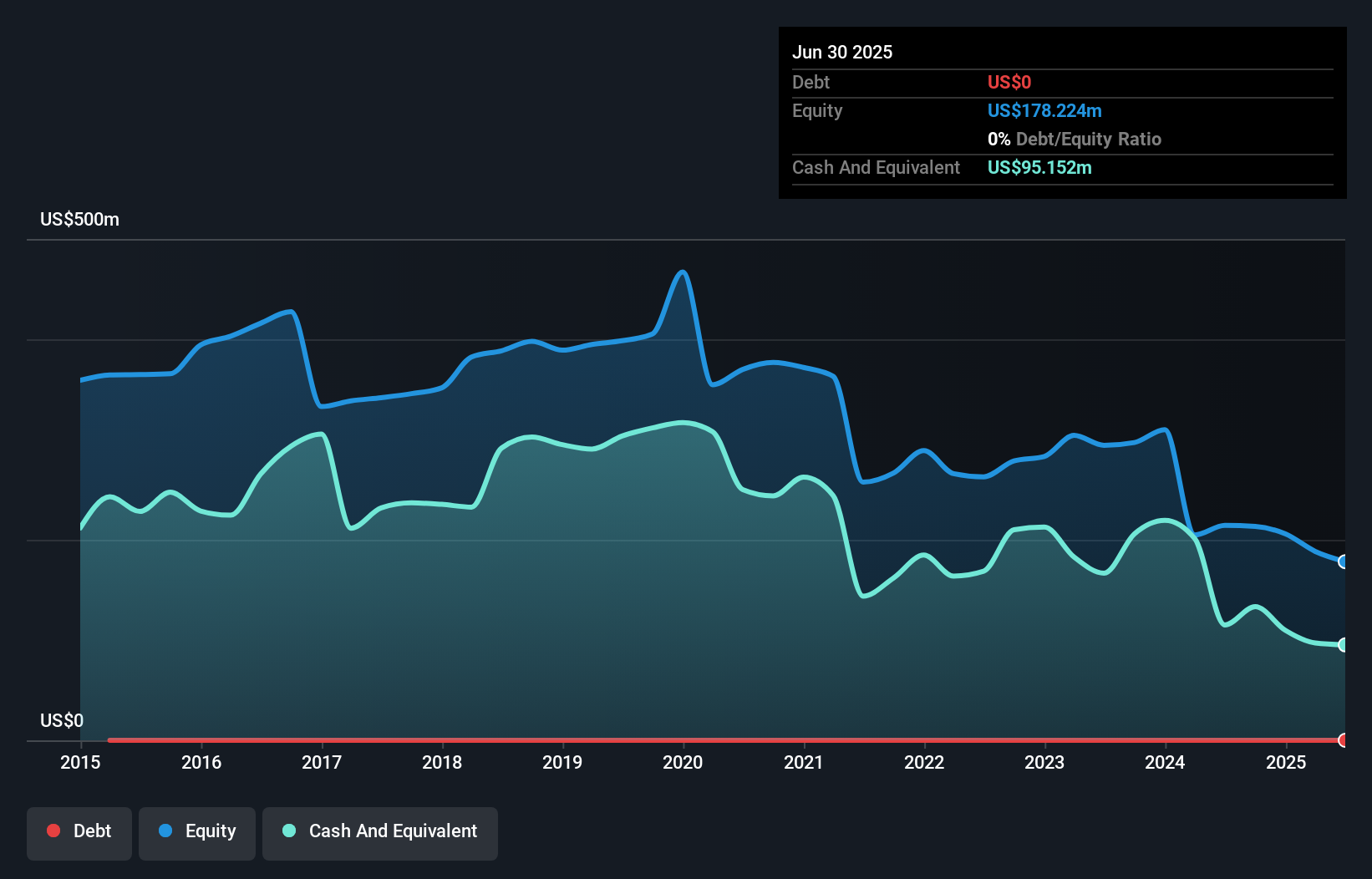Click the red Debt baseline on the chart

coord(668,740)
